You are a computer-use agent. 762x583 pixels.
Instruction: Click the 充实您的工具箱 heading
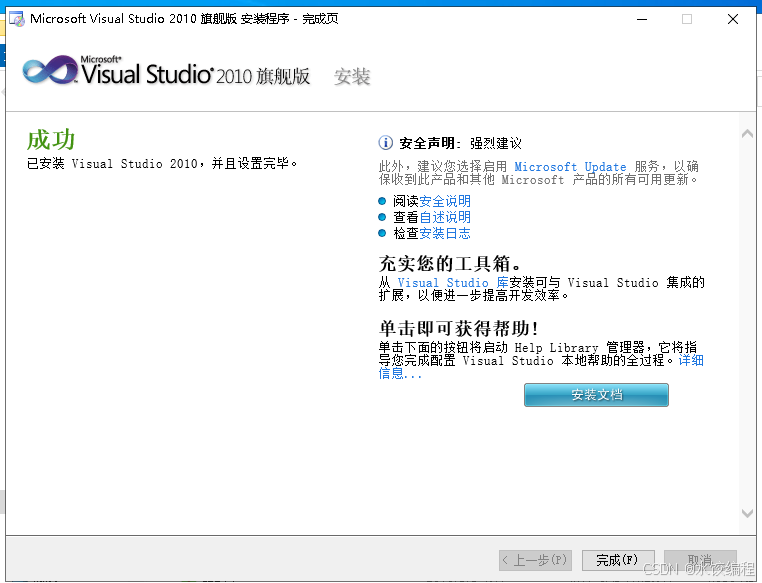(x=450, y=263)
